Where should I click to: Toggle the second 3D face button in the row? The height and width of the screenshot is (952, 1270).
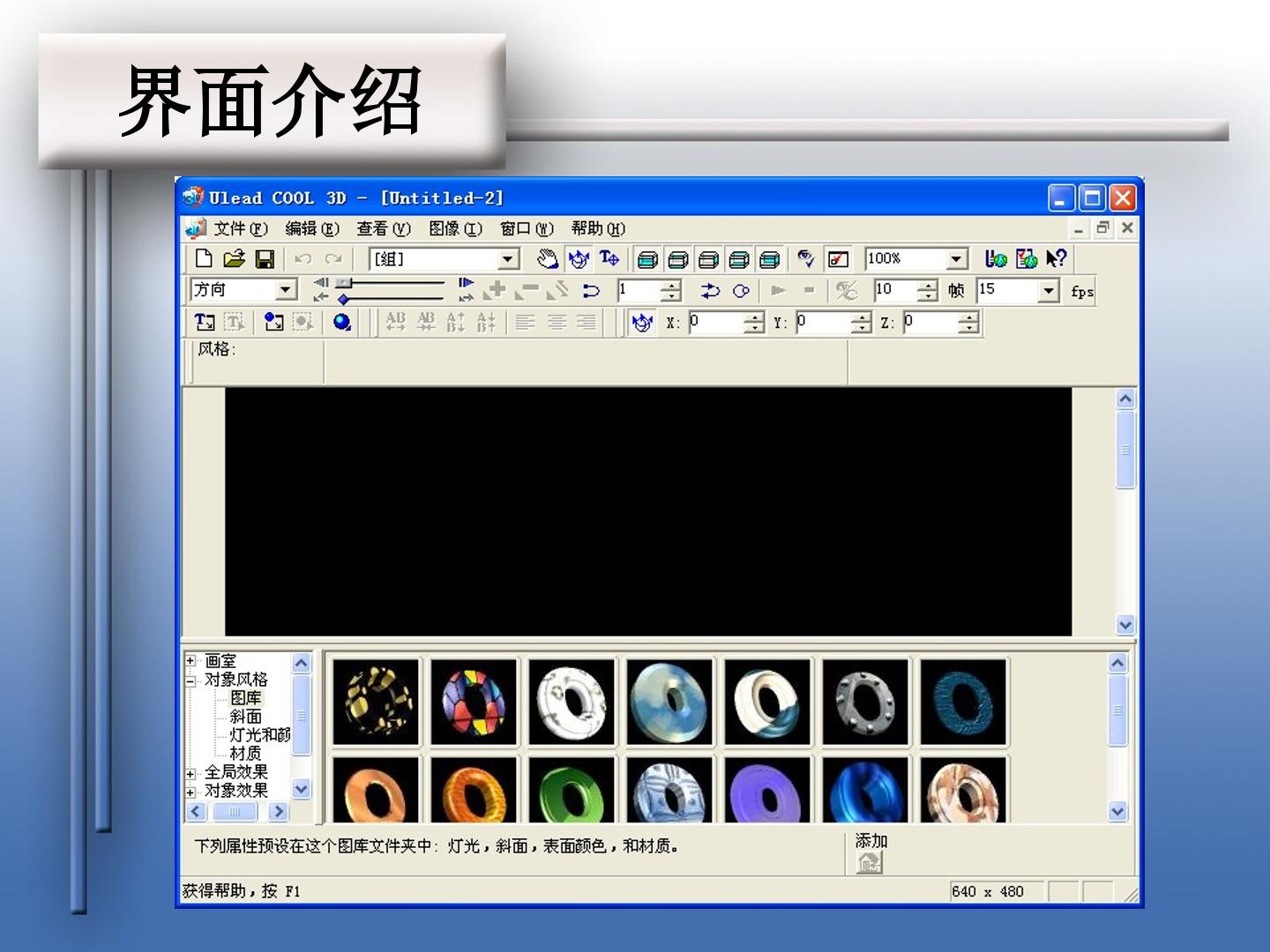tap(678, 259)
